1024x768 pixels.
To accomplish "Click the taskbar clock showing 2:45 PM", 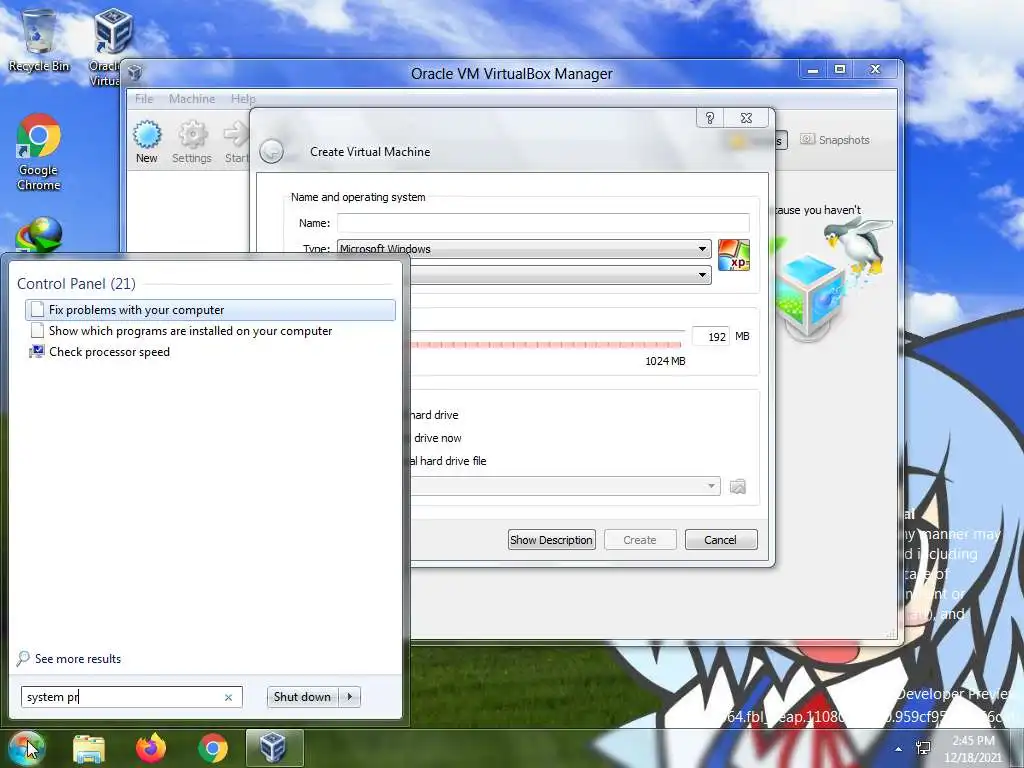I will coord(973,749).
